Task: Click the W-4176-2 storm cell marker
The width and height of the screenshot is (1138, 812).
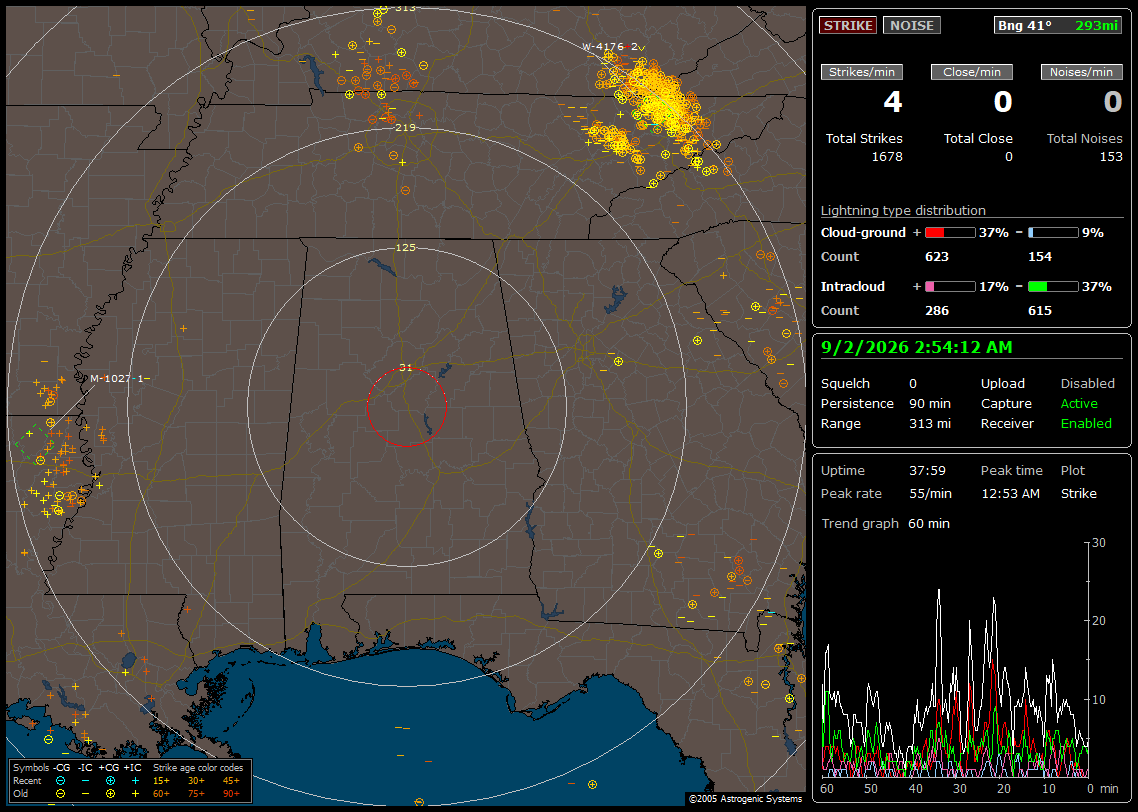Action: coord(613,46)
